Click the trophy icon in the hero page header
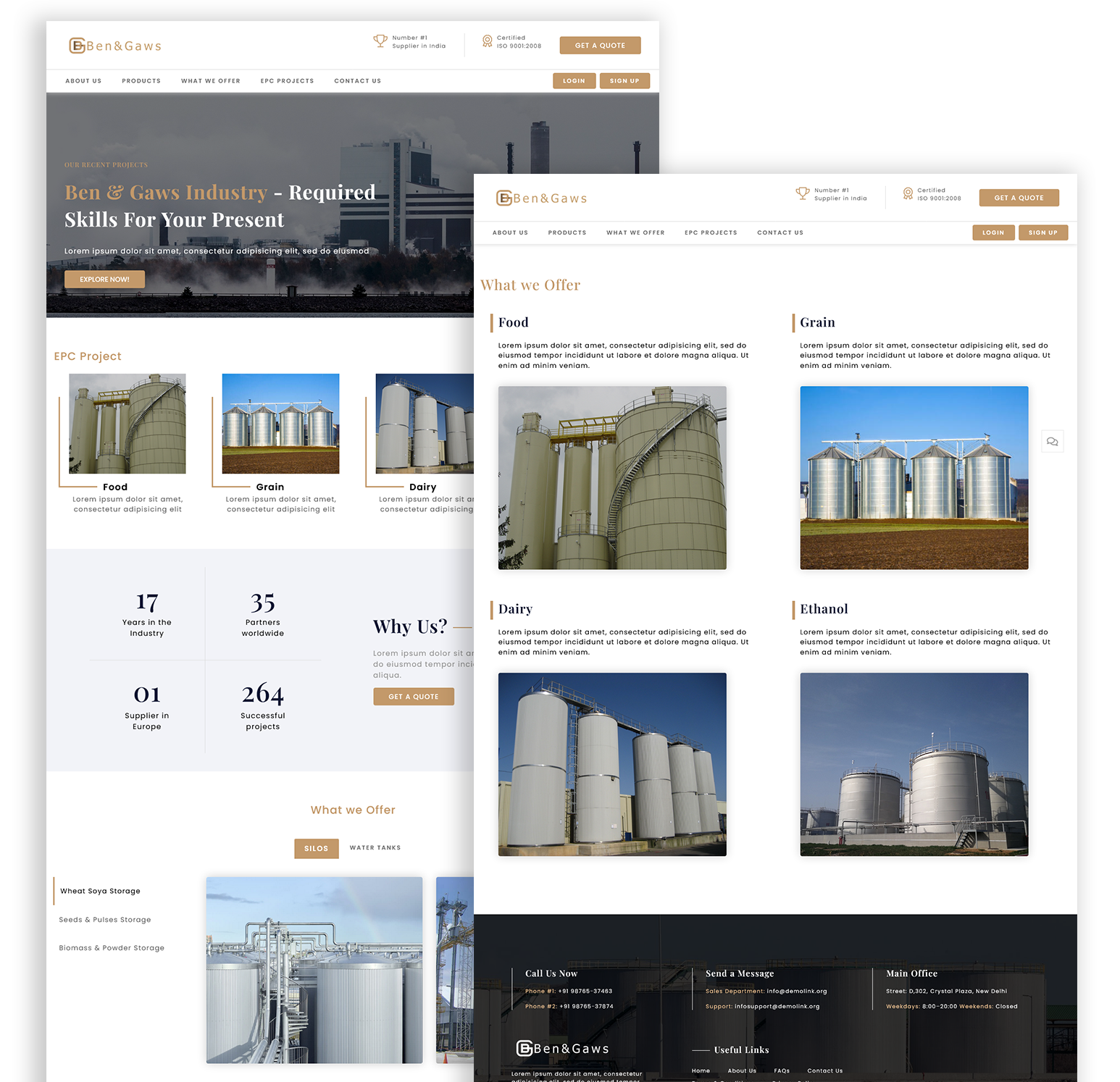The image size is (1120, 1082). click(x=380, y=41)
